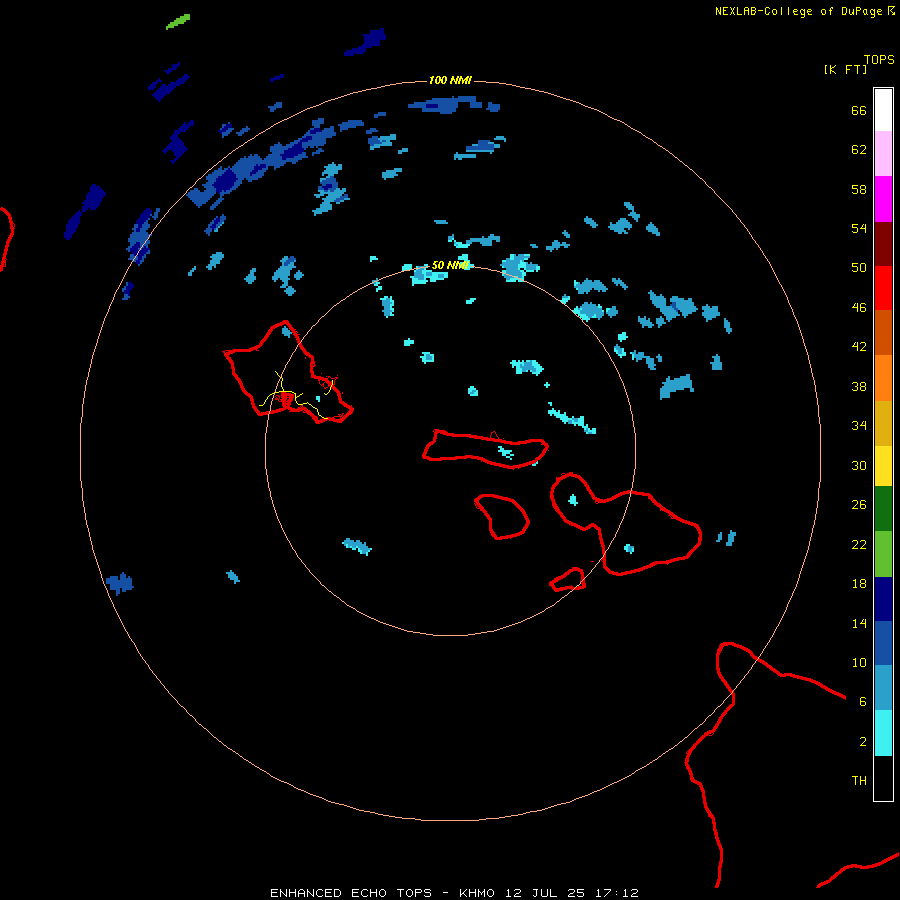Click the legend value 54
Image resolution: width=900 pixels, height=900 pixels.
click(x=859, y=228)
